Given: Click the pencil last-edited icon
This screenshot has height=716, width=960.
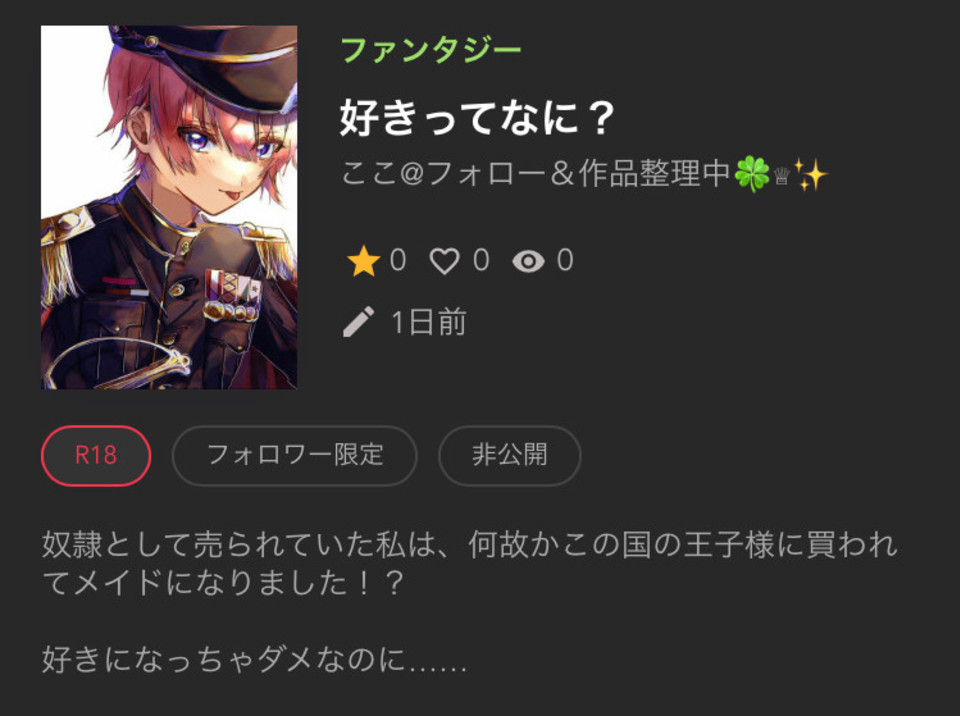Looking at the screenshot, I should click(359, 322).
